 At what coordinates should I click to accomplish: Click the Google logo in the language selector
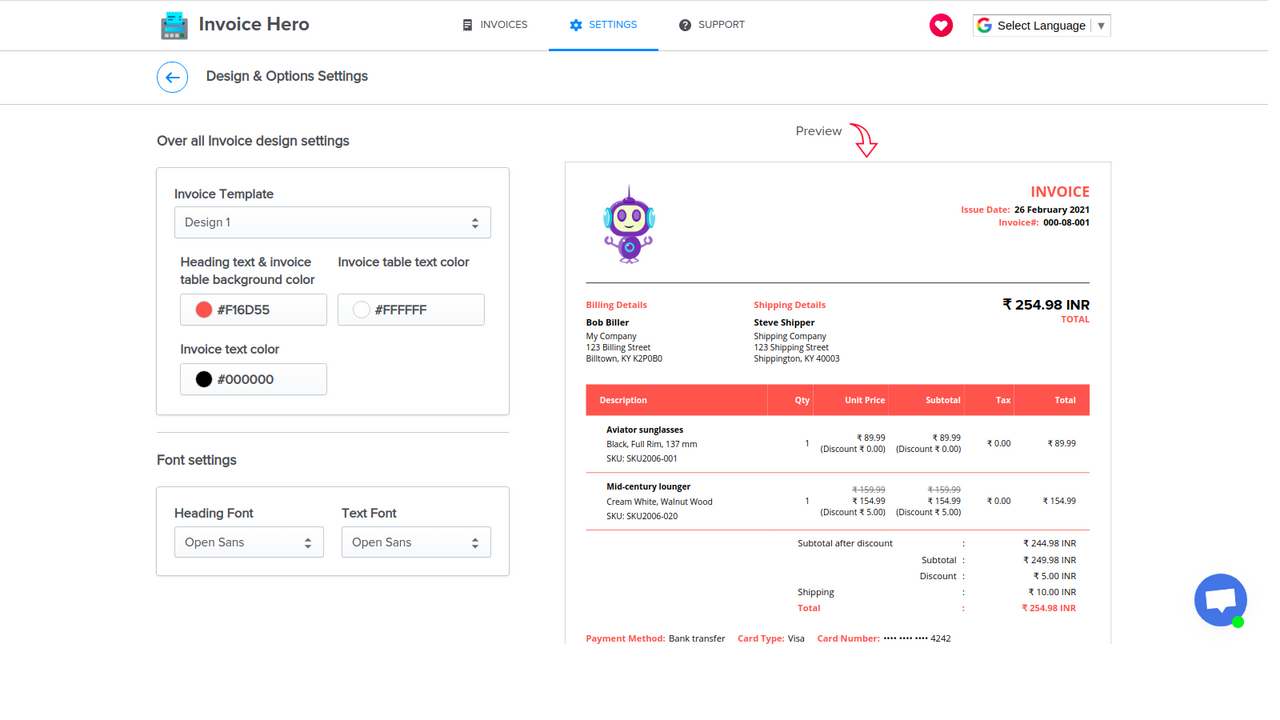(x=985, y=25)
